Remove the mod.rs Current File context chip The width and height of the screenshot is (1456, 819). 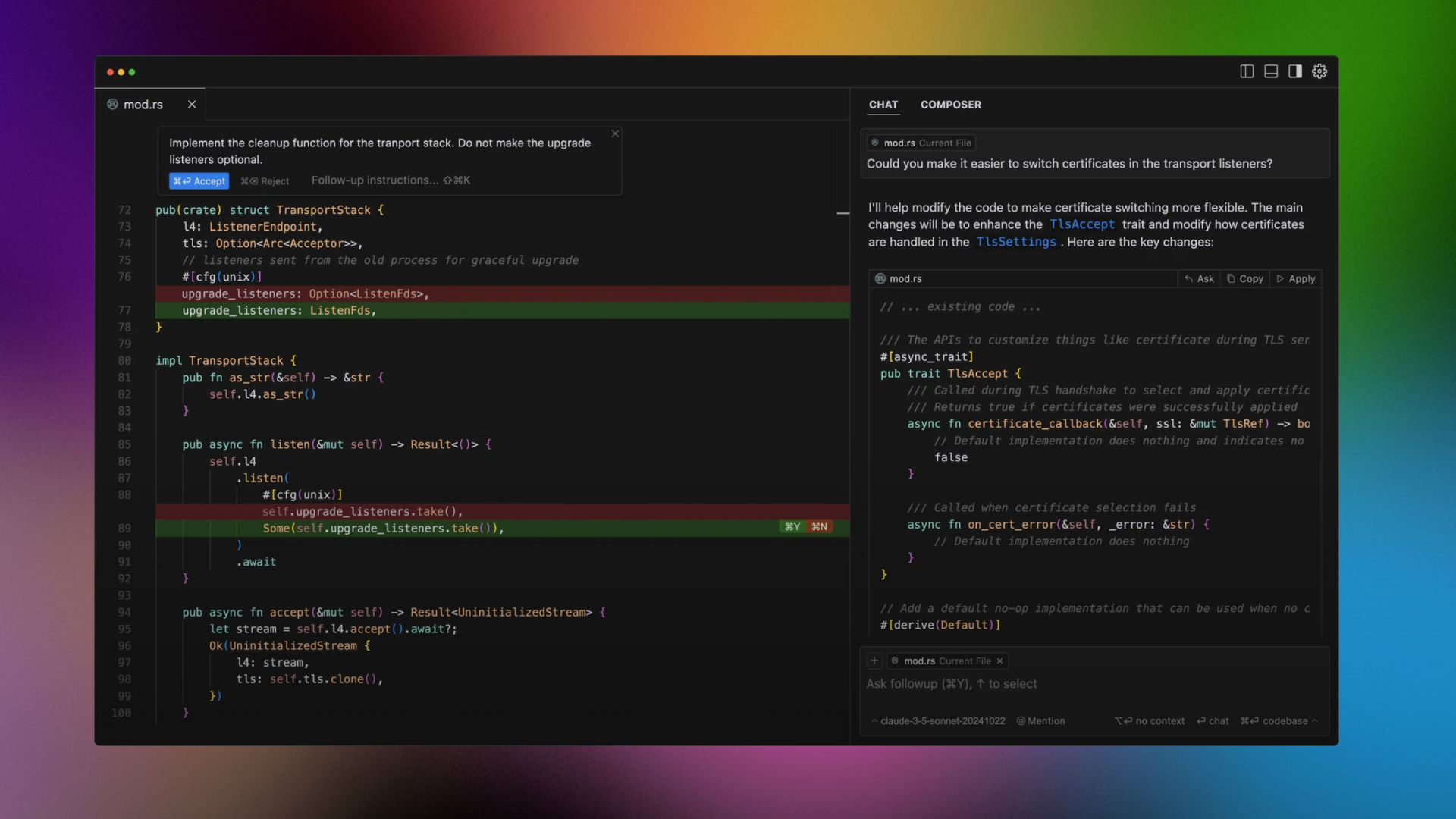tap(1000, 661)
